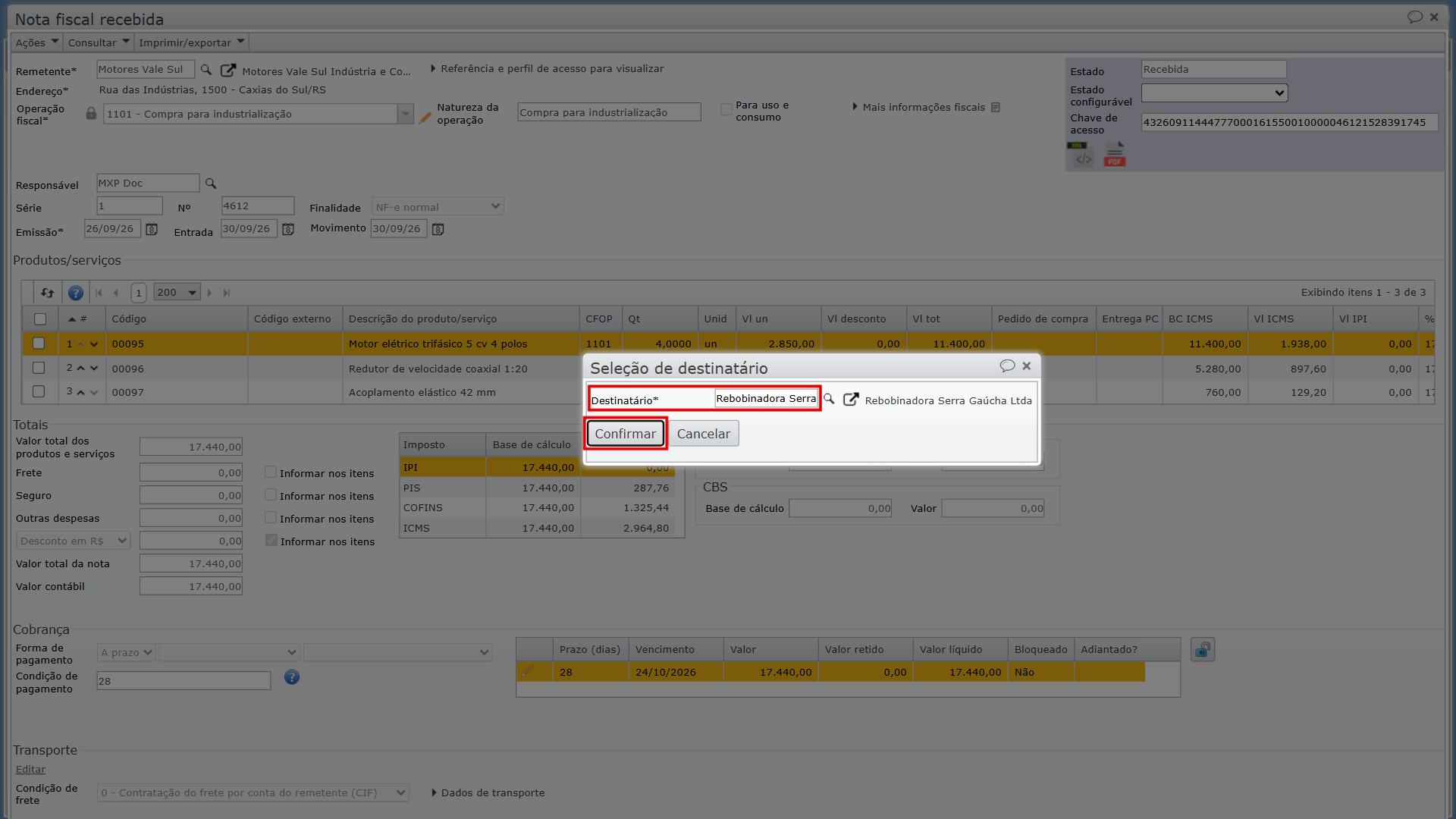
Task: Click the refresh icon in products grid
Action: [48, 293]
